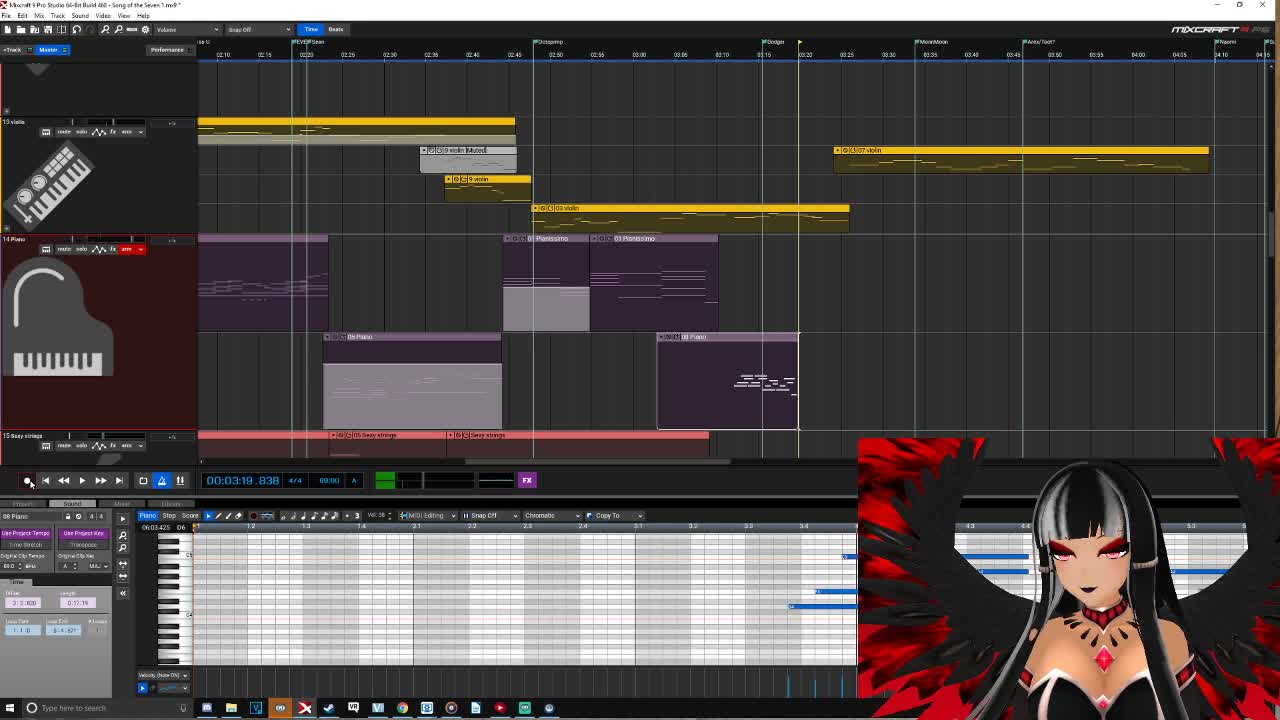Open Windows Start button
This screenshot has height=720, width=1280.
tap(10, 708)
